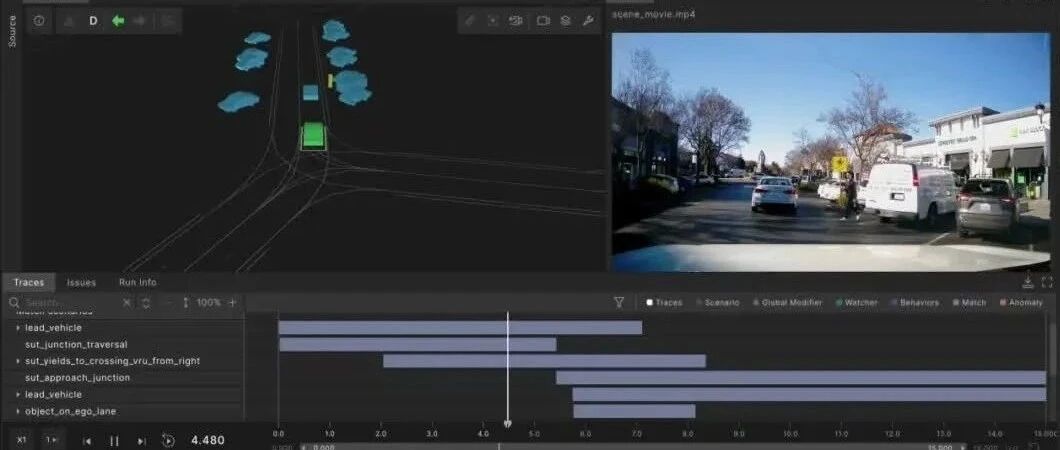Skip to previous frame
Image resolution: width=1060 pixels, height=450 pixels.
coord(87,441)
